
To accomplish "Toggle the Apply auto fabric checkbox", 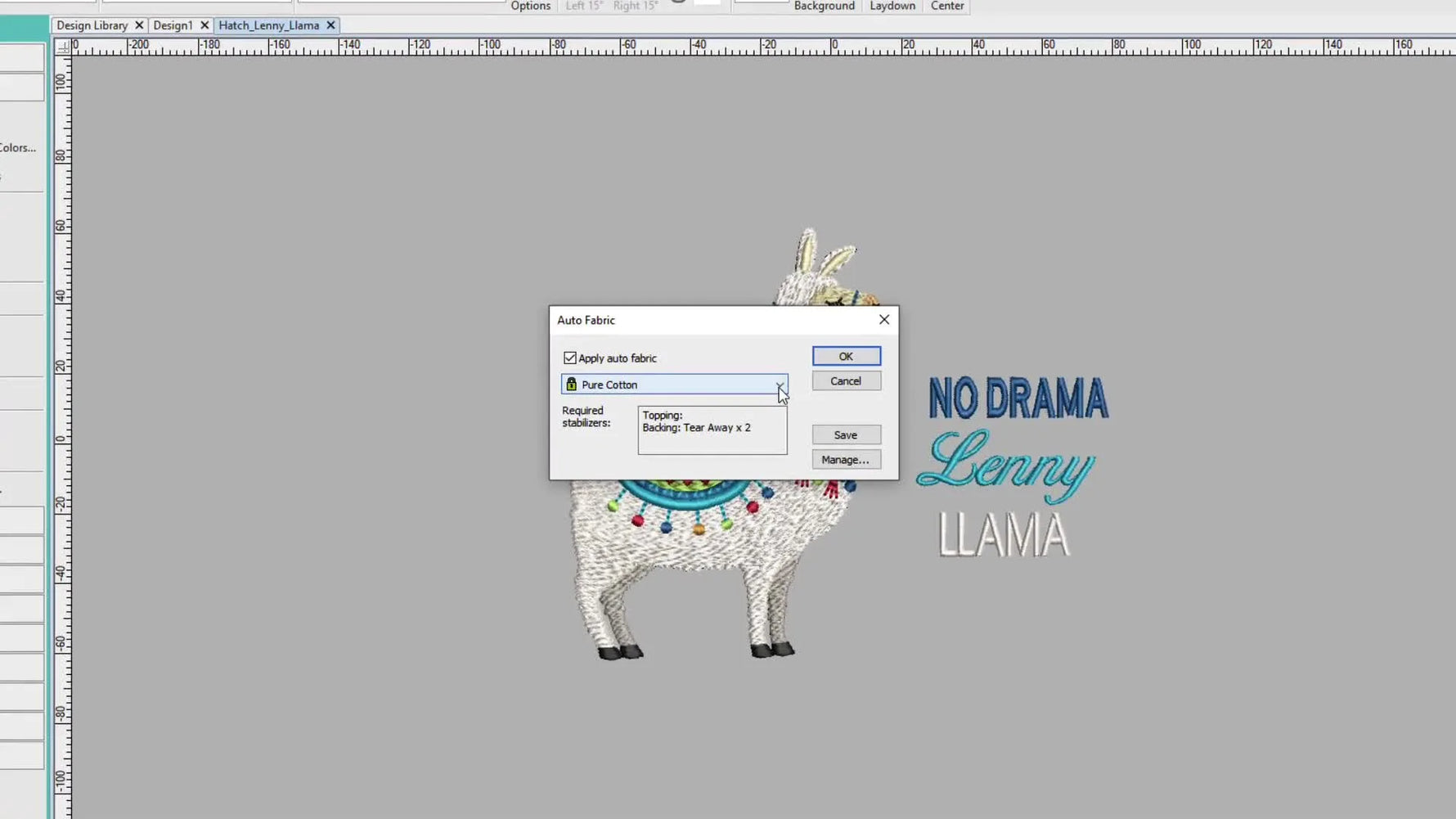I will (x=570, y=358).
